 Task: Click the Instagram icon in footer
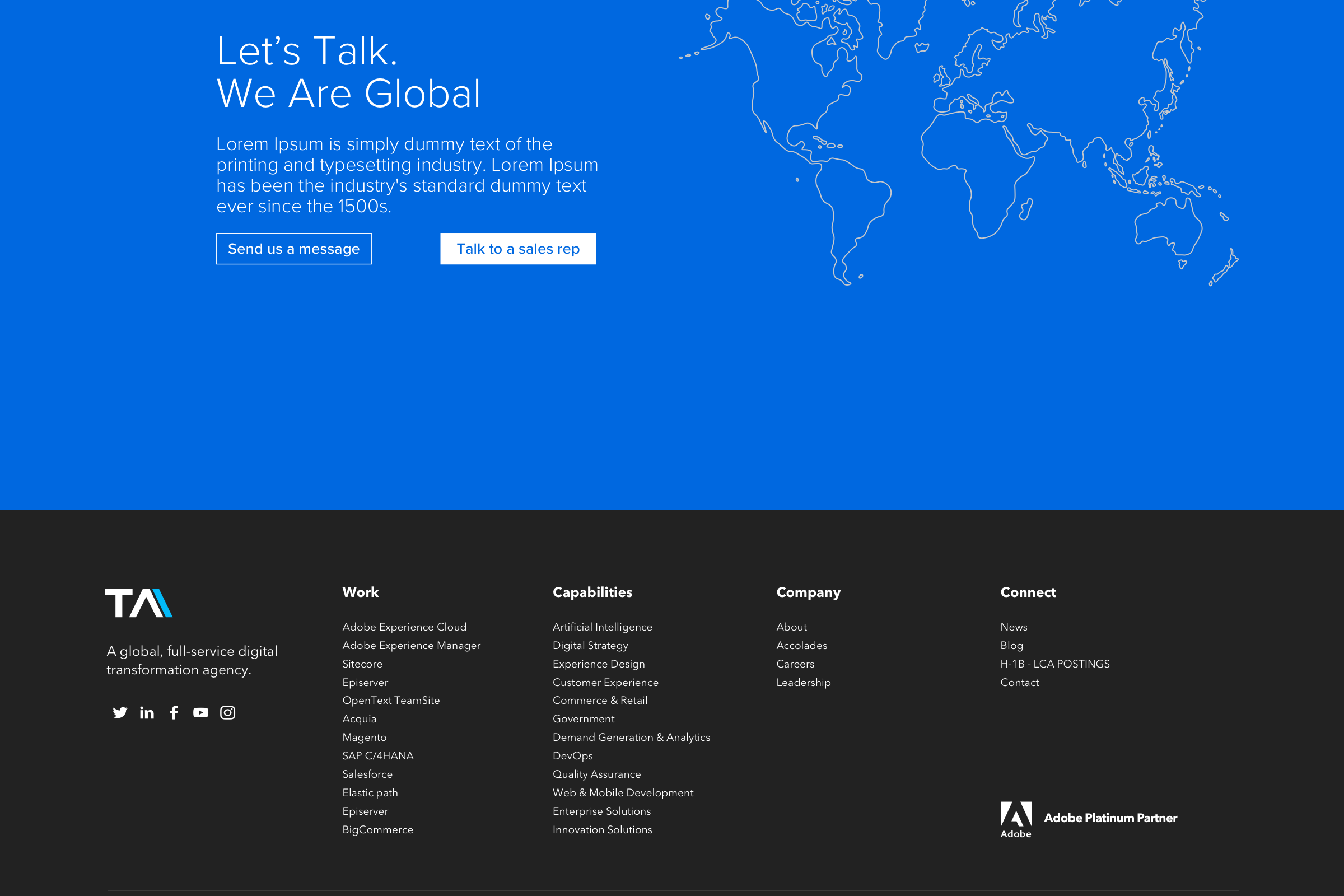coord(227,712)
